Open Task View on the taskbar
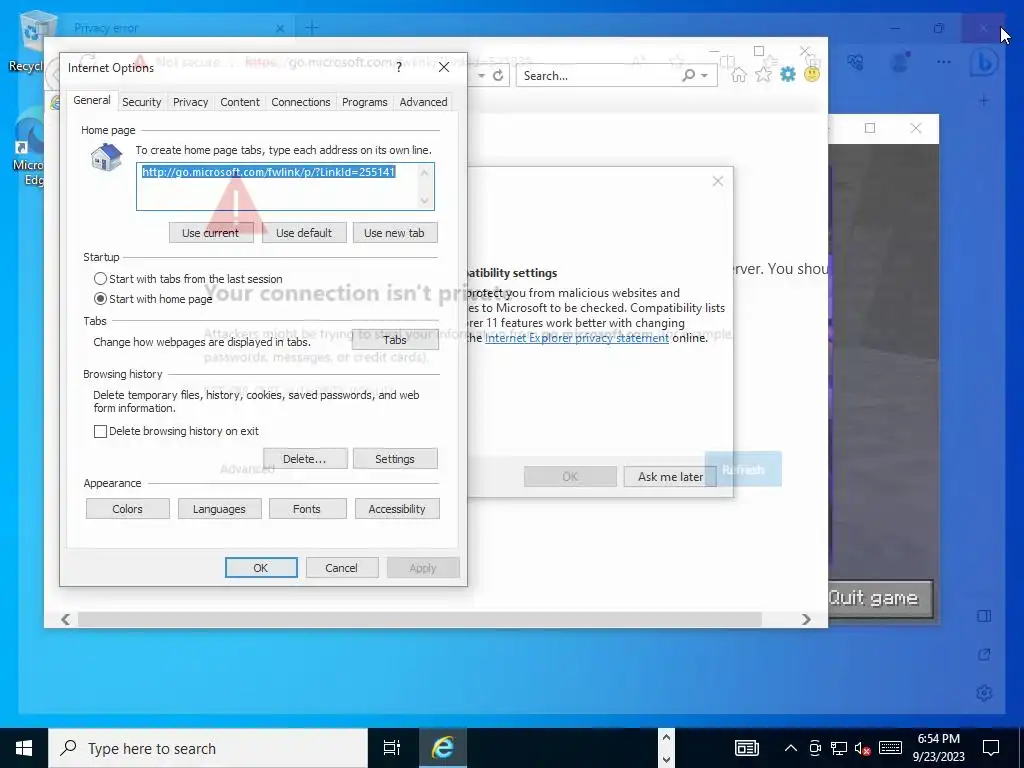Image resolution: width=1024 pixels, height=768 pixels. point(392,748)
